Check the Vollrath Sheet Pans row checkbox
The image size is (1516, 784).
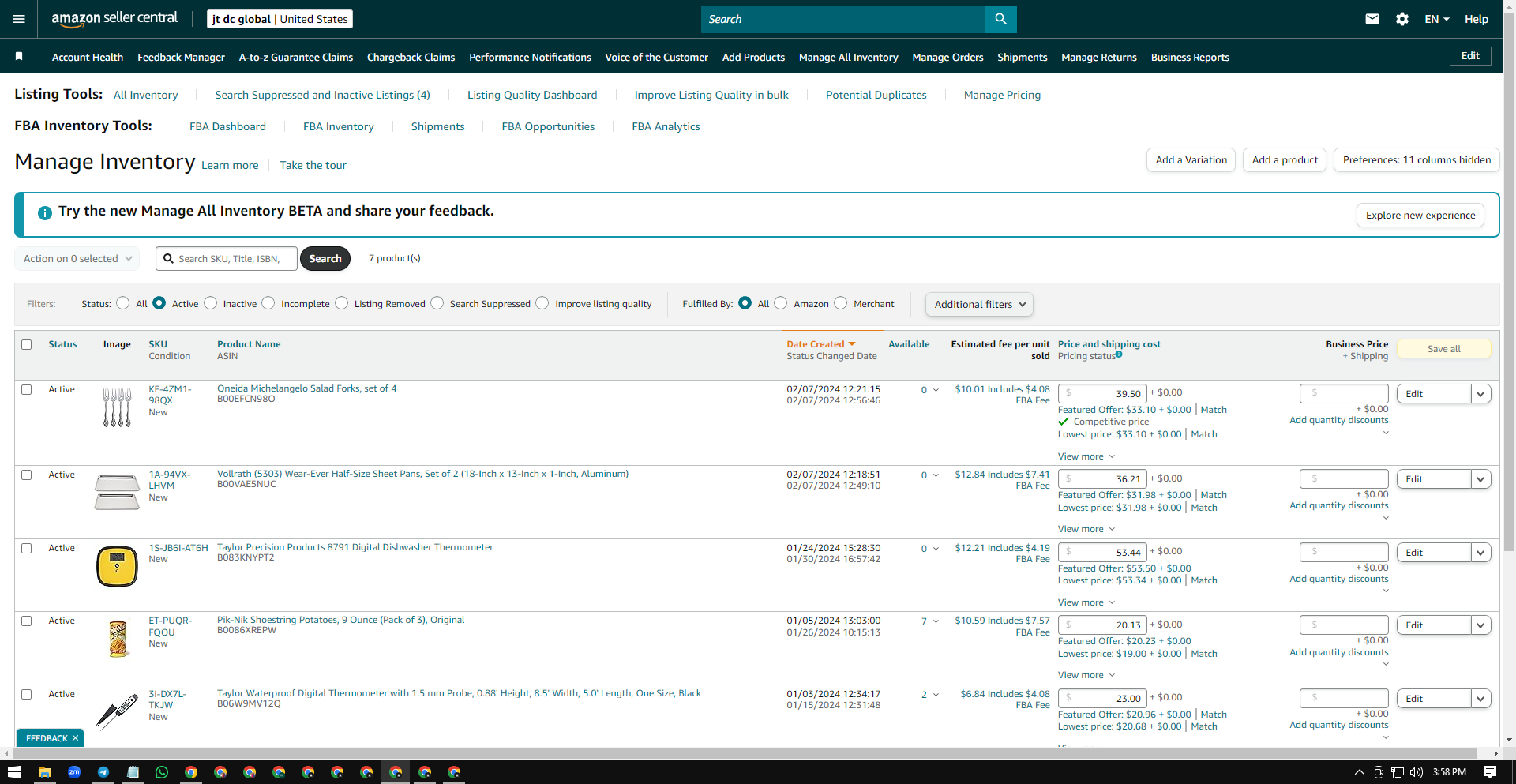(27, 475)
